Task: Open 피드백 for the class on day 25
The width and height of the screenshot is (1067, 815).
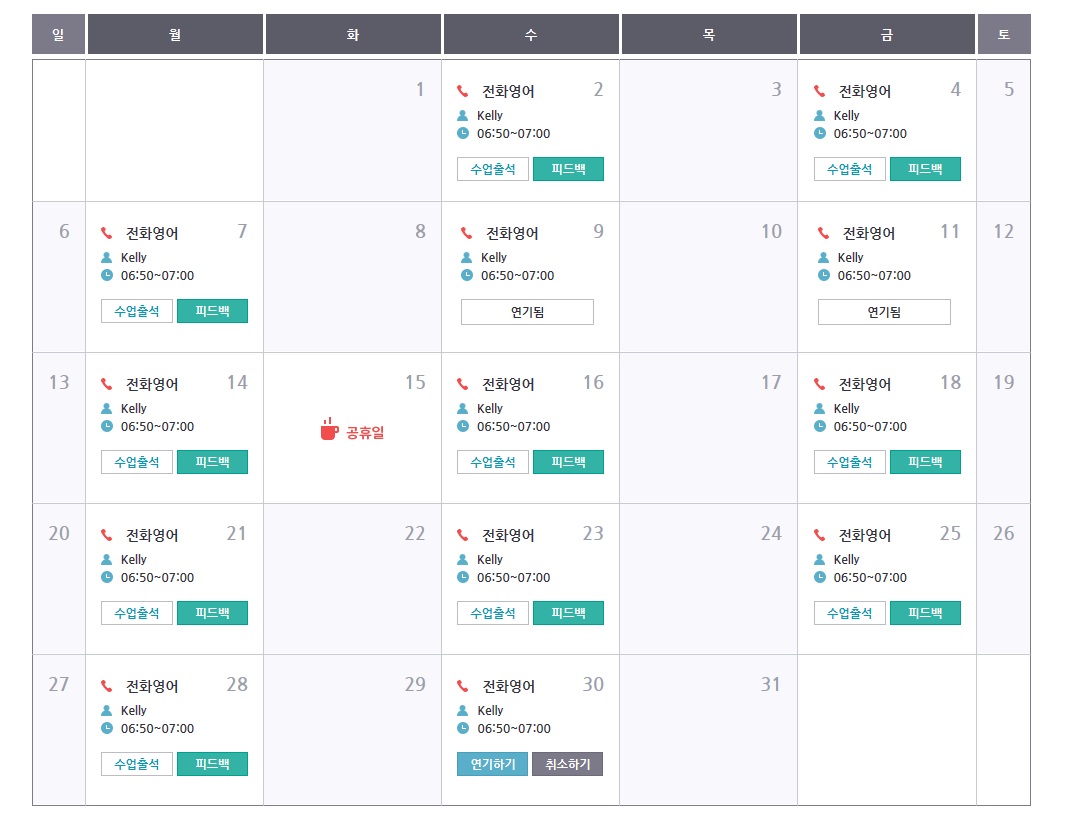Action: pyautogui.click(x=925, y=613)
